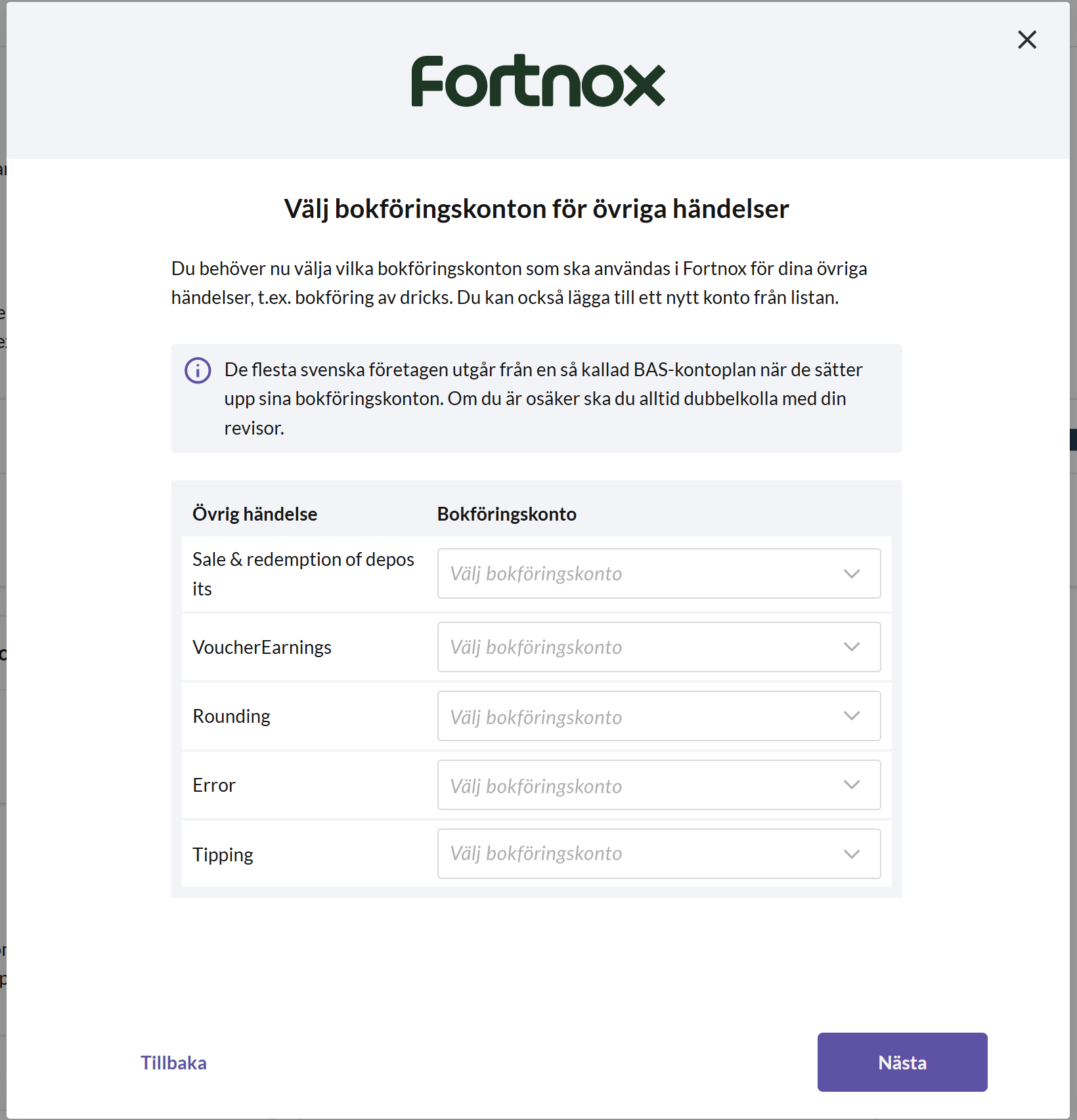Click the info icon in the BAS-kontoplan notice
The width and height of the screenshot is (1077, 1120).
(198, 370)
